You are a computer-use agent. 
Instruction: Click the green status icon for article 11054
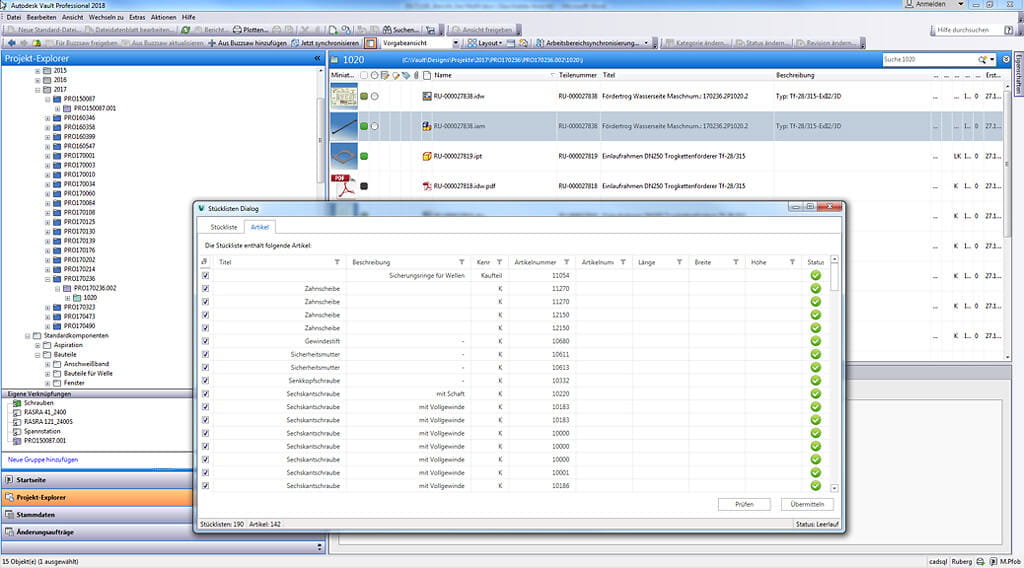pos(815,275)
